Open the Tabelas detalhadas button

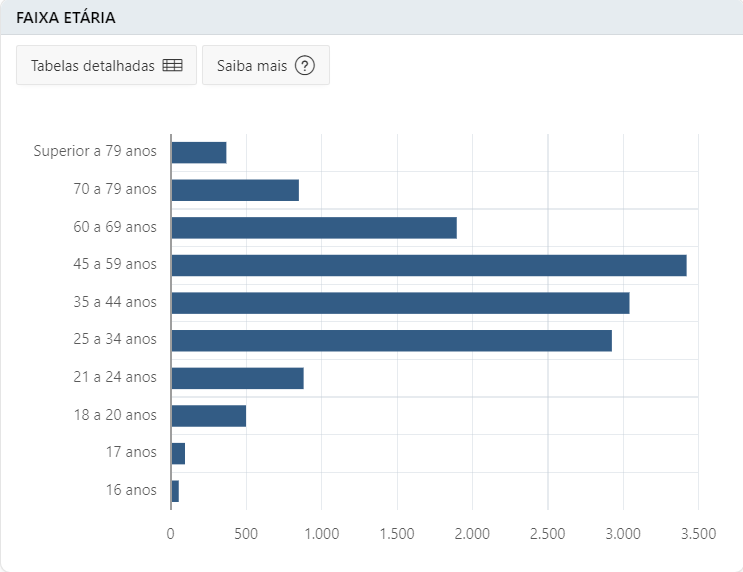pos(107,65)
